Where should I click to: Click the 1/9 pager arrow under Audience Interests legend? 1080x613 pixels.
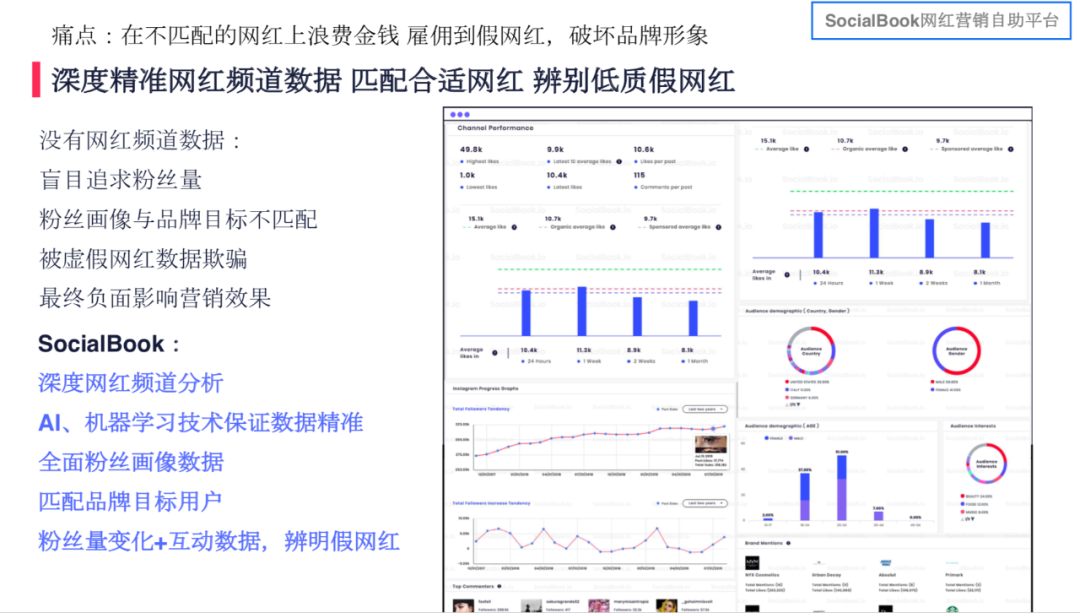click(972, 519)
